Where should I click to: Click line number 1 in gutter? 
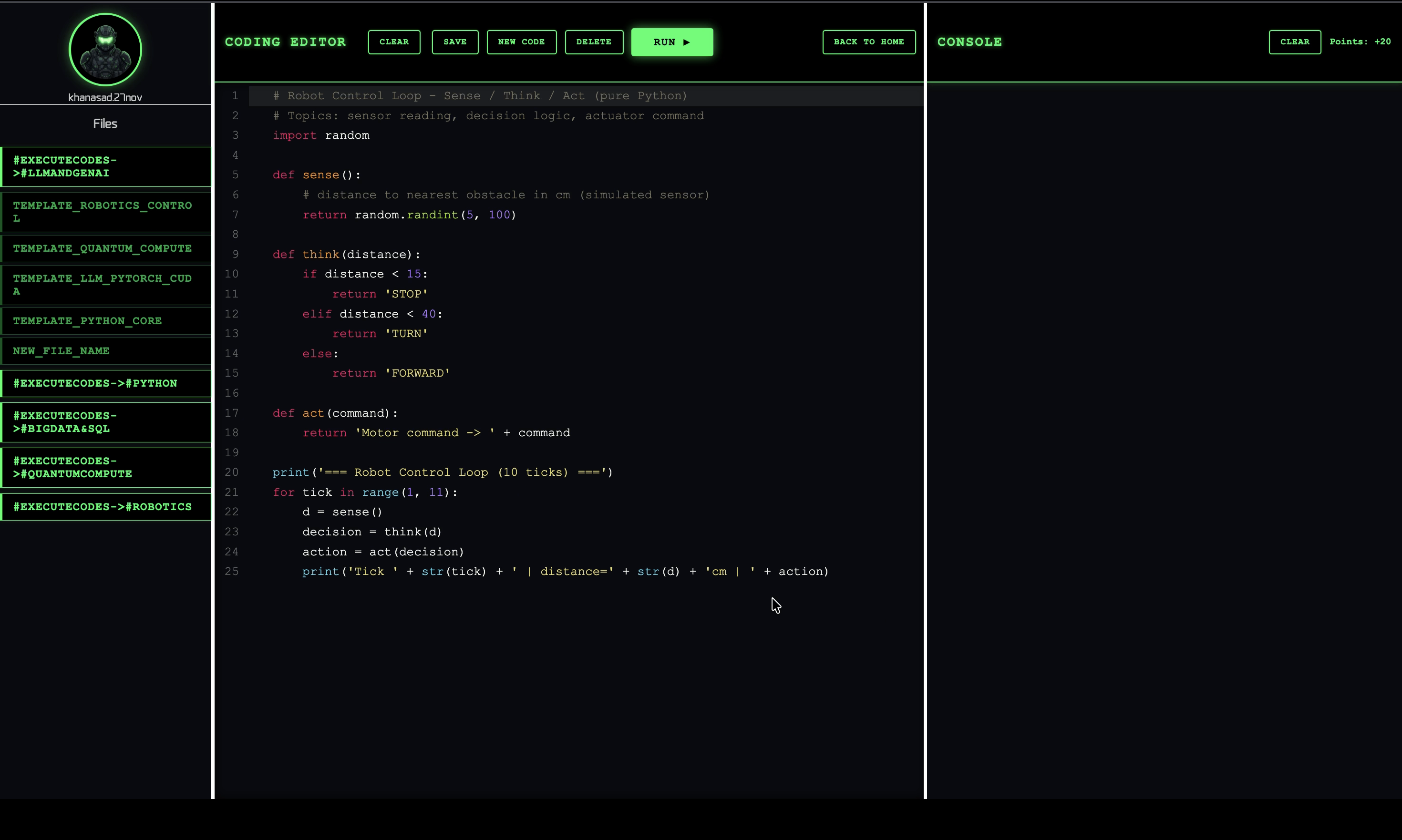(x=235, y=96)
